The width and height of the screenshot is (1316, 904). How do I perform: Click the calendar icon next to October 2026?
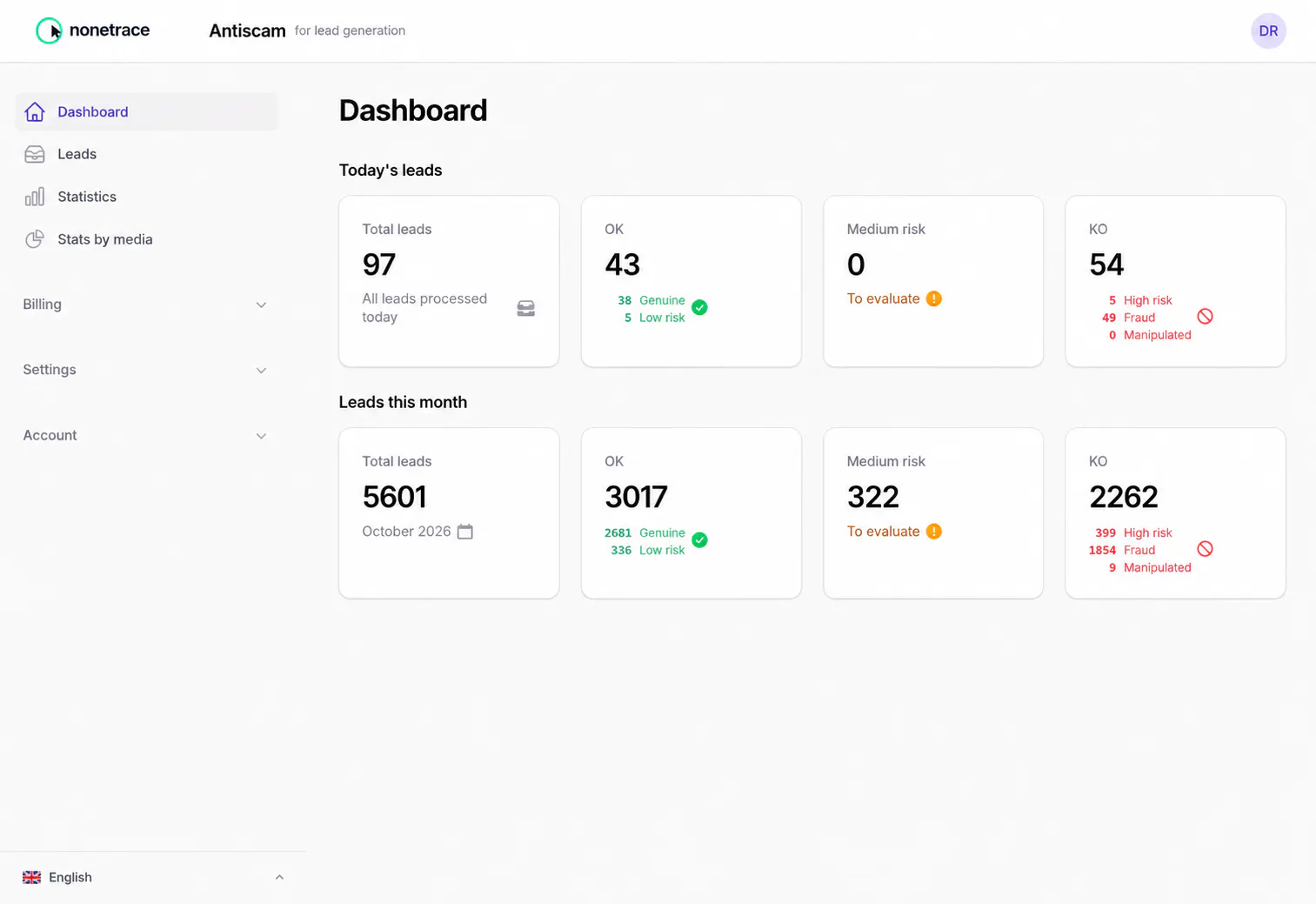[x=465, y=532]
